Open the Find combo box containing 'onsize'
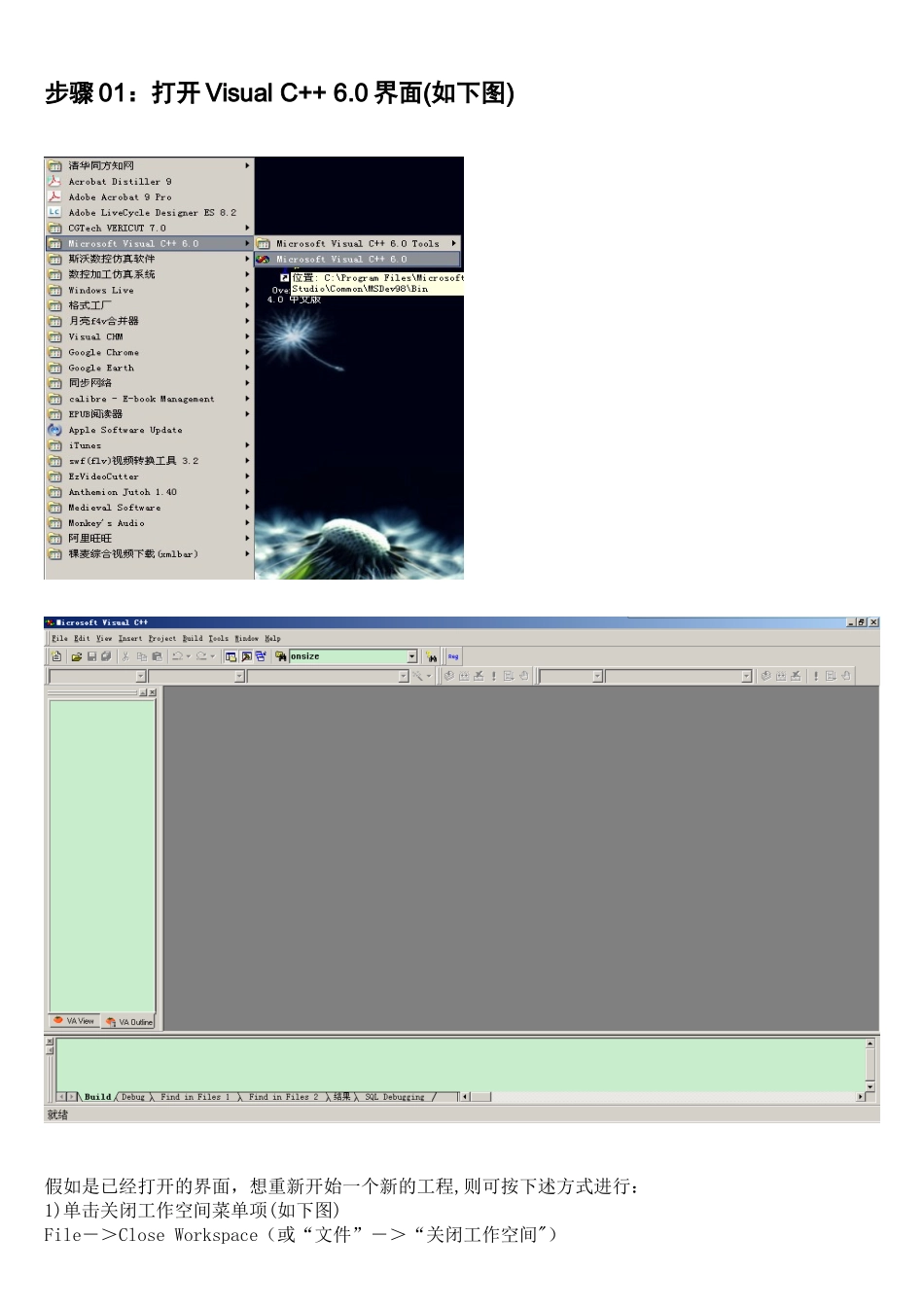 tap(353, 656)
